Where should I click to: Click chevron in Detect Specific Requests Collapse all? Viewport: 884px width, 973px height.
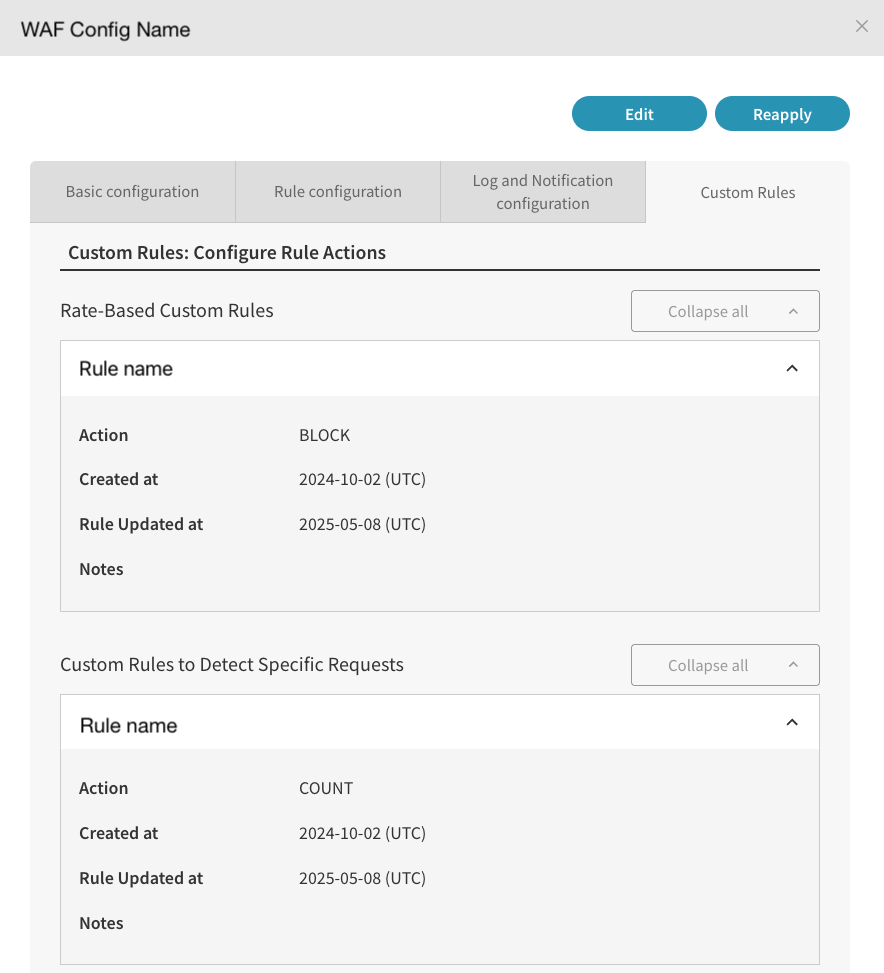(793, 665)
